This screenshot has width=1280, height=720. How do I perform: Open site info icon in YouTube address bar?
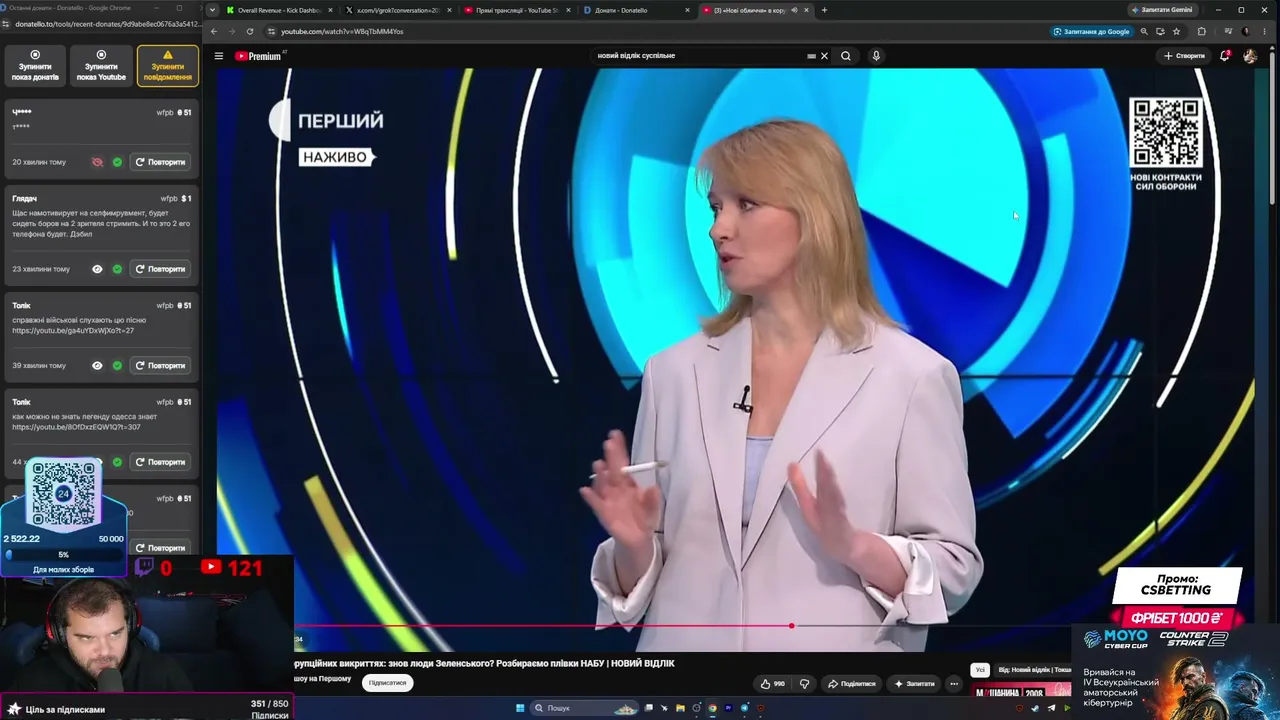point(271,31)
